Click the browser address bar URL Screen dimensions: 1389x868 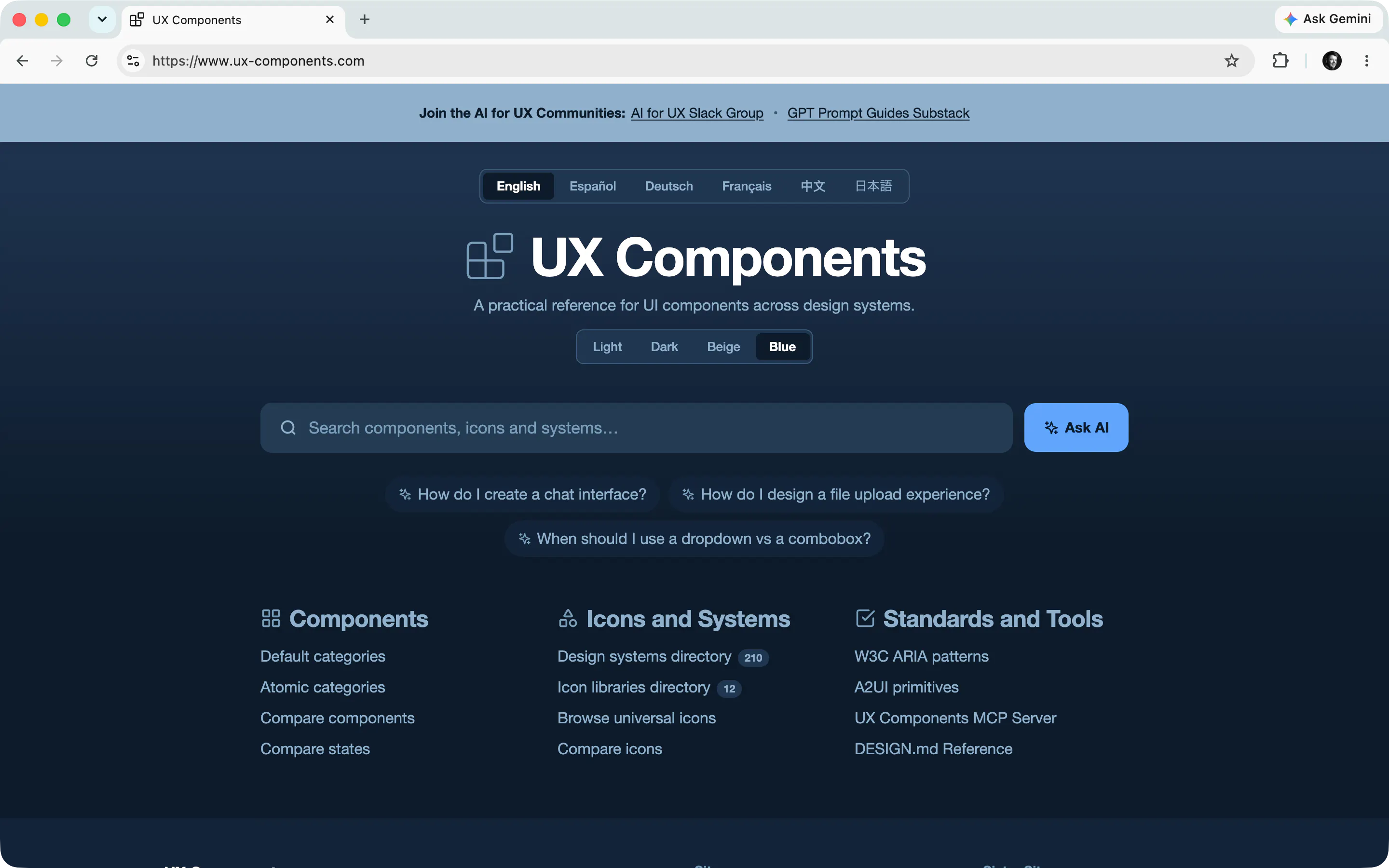pyautogui.click(x=259, y=61)
